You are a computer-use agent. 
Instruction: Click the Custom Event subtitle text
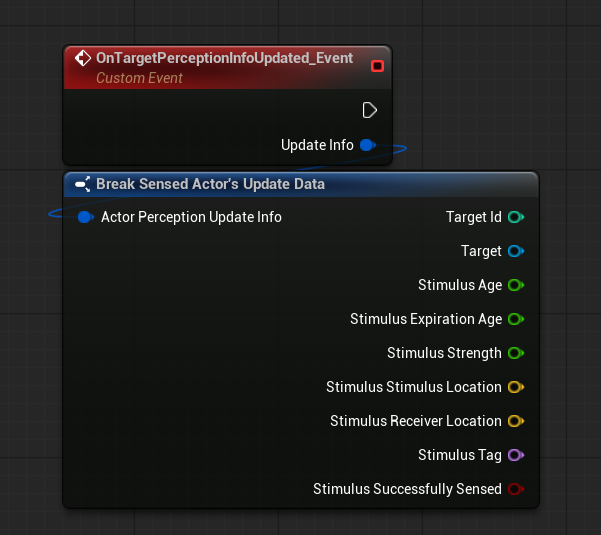point(140,78)
